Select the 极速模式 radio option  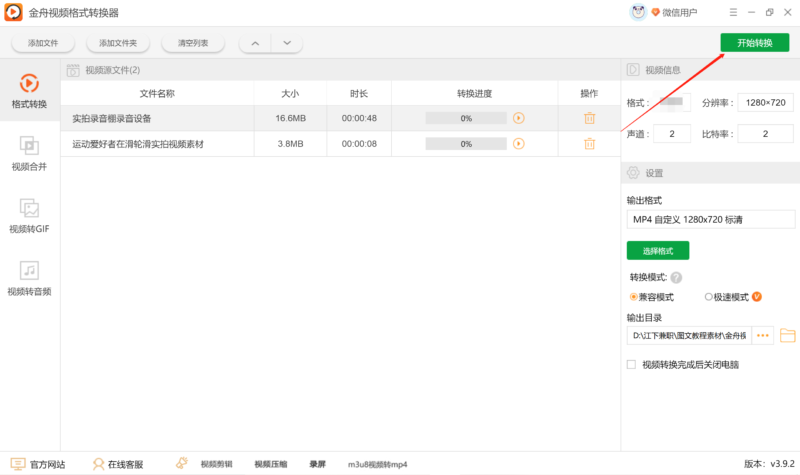tap(709, 297)
